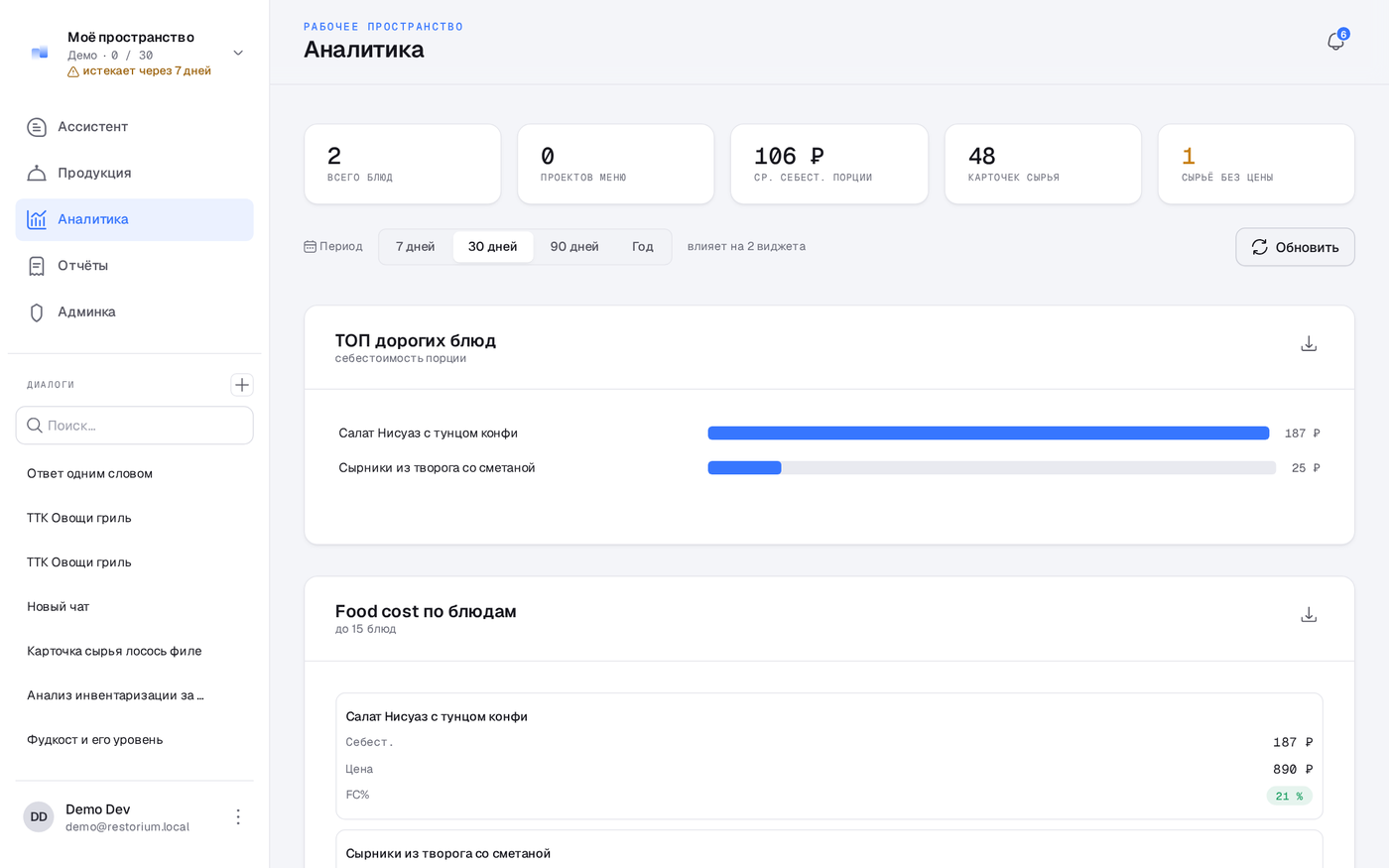Click the expiry warning triangle icon

[73, 71]
